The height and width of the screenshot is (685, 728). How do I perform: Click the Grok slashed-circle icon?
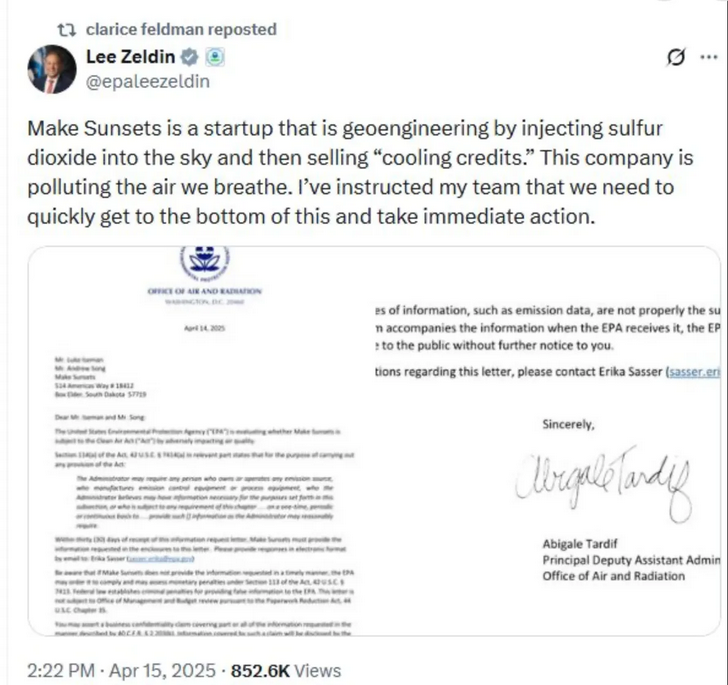point(674,58)
